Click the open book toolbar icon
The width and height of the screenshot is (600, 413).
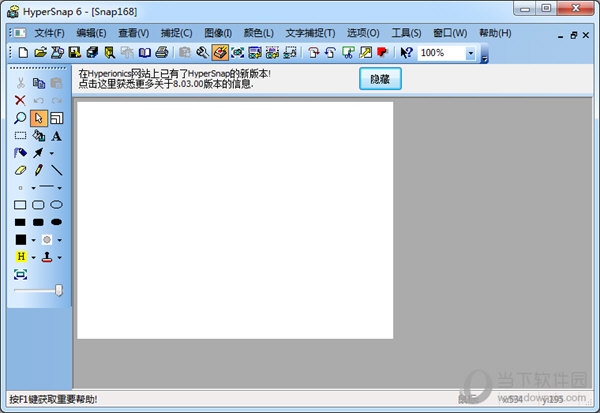[x=145, y=52]
